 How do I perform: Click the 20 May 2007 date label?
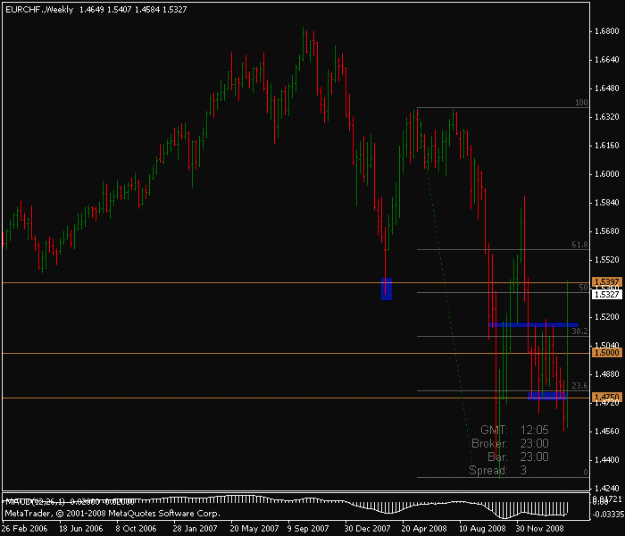coord(254,529)
